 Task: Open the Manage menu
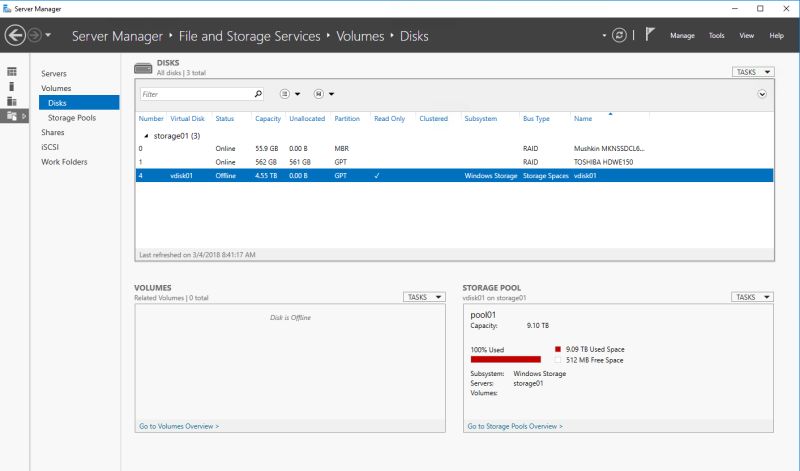(682, 35)
